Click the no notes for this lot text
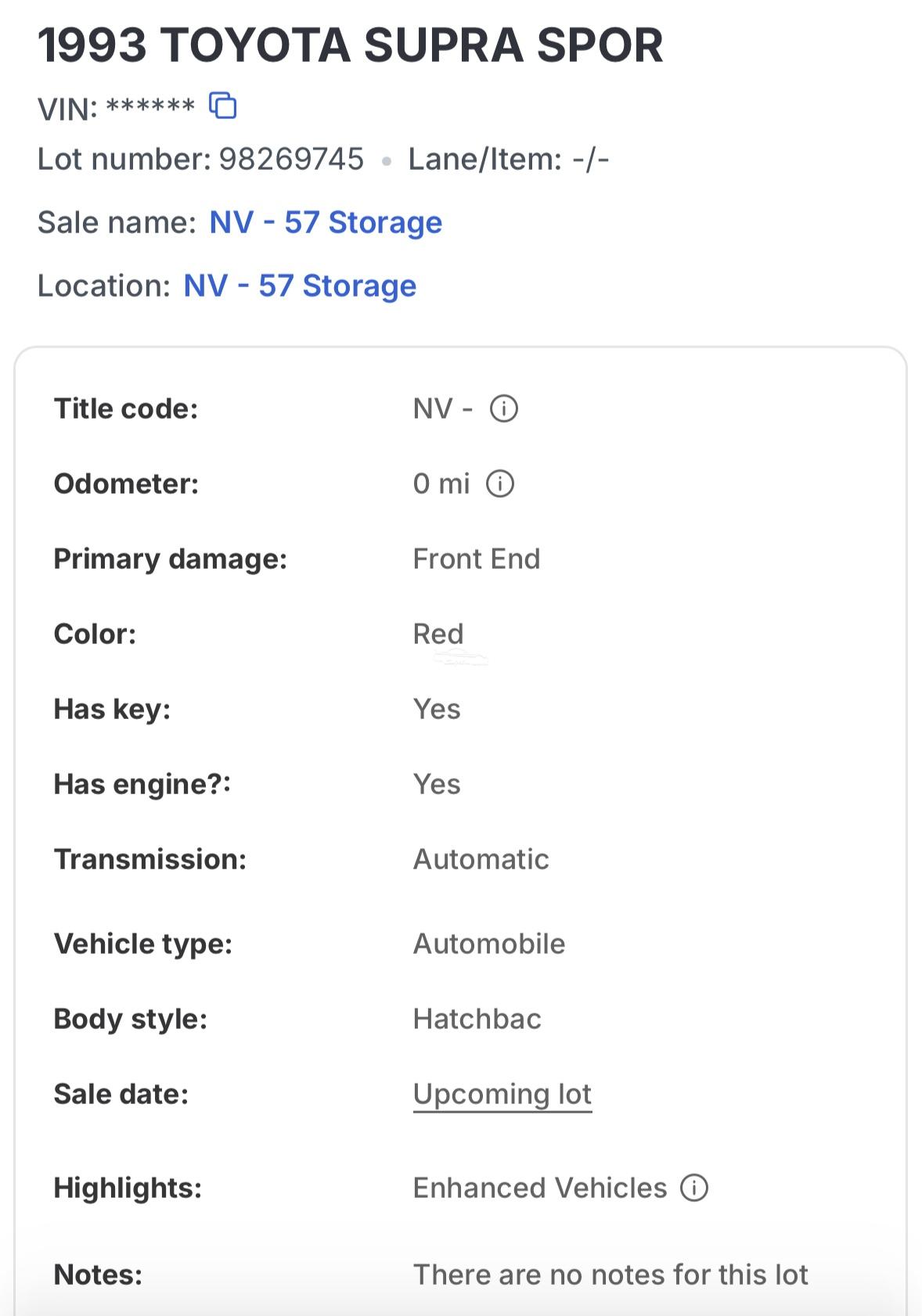The height and width of the screenshot is (1316, 922). pos(610,1275)
